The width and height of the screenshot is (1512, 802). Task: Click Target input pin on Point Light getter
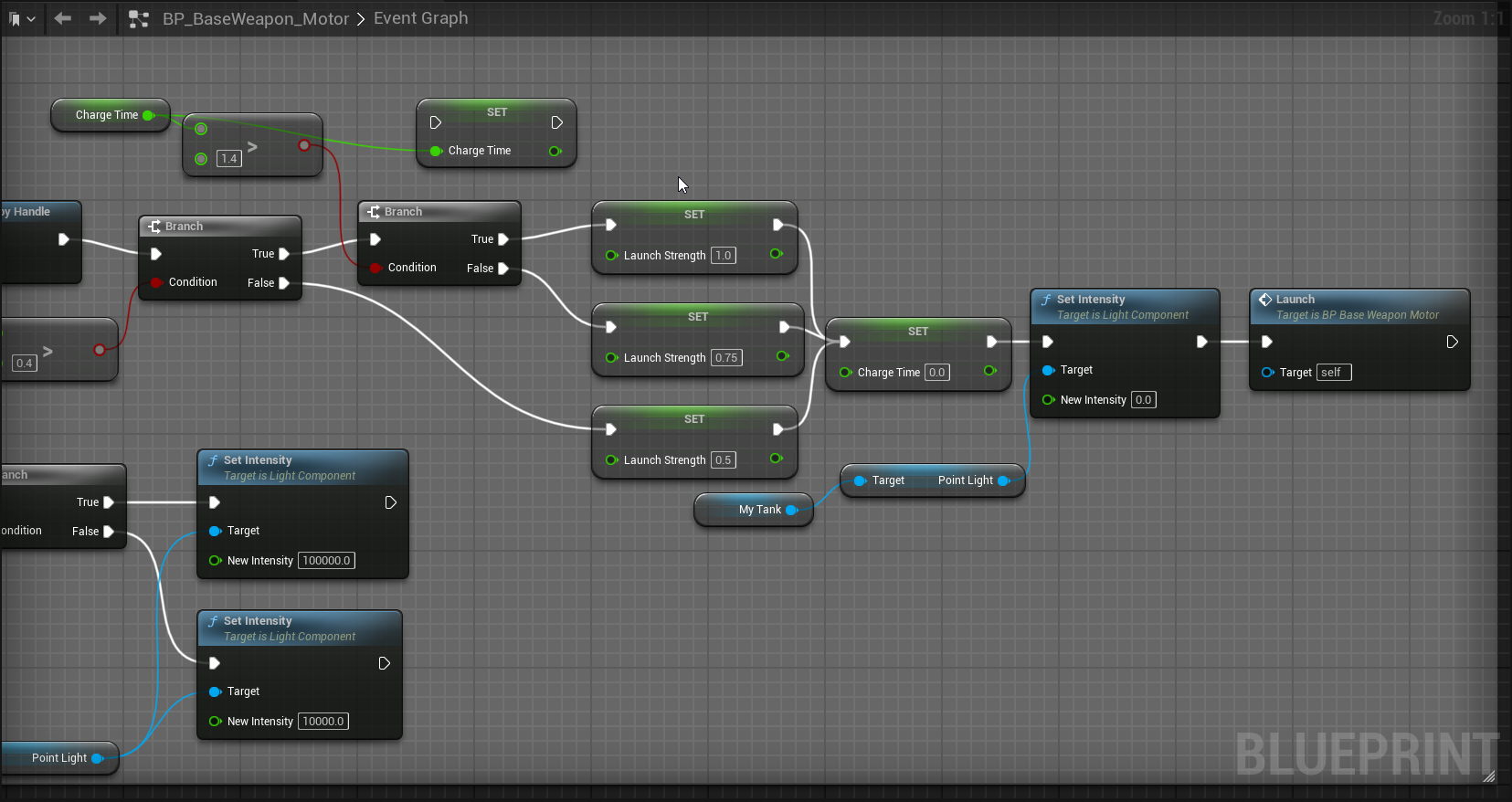pyautogui.click(x=860, y=480)
